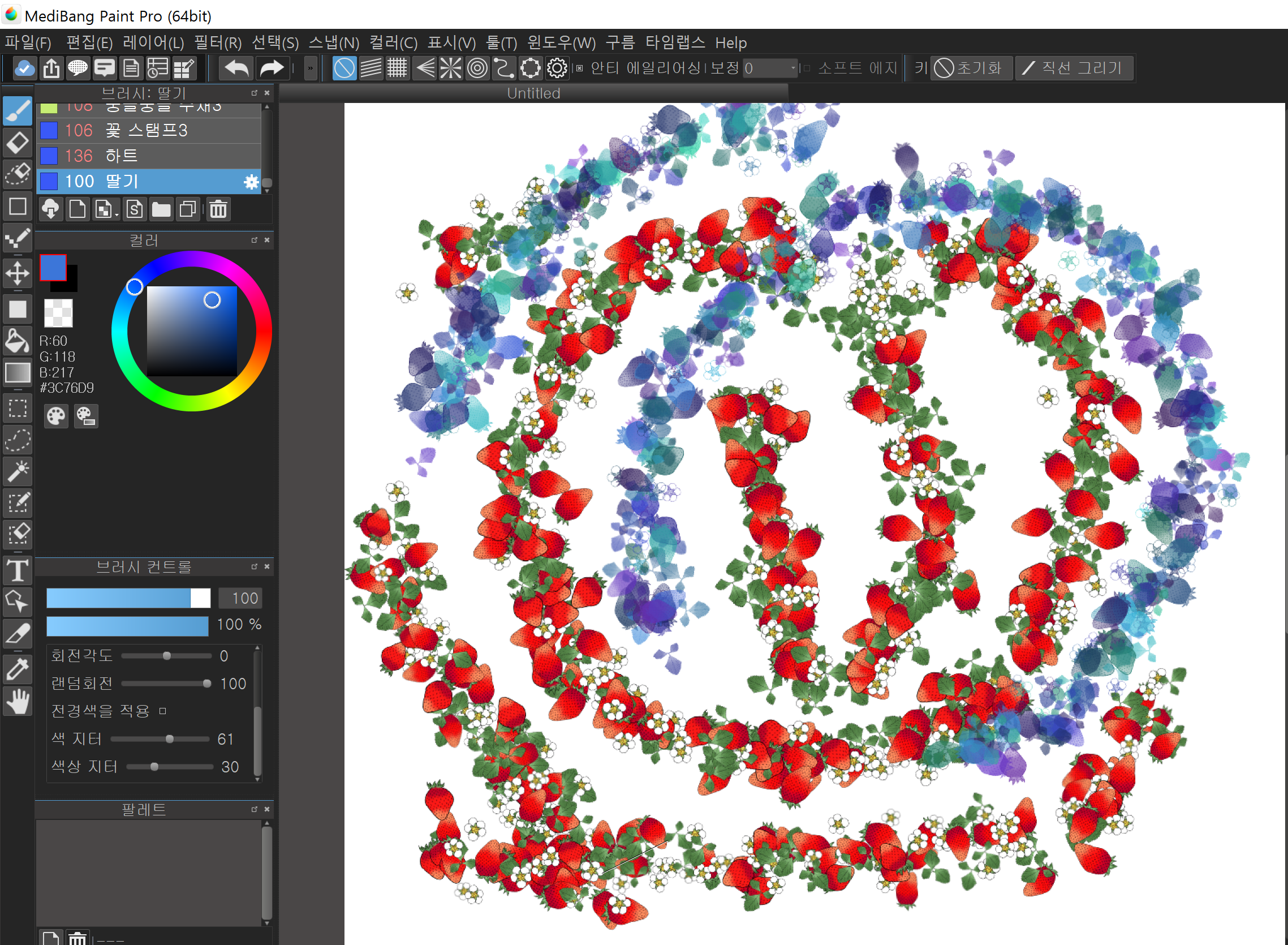Viewport: 1288px width, 945px height.
Task: Select the Bucket fill tool
Action: pyautogui.click(x=18, y=341)
